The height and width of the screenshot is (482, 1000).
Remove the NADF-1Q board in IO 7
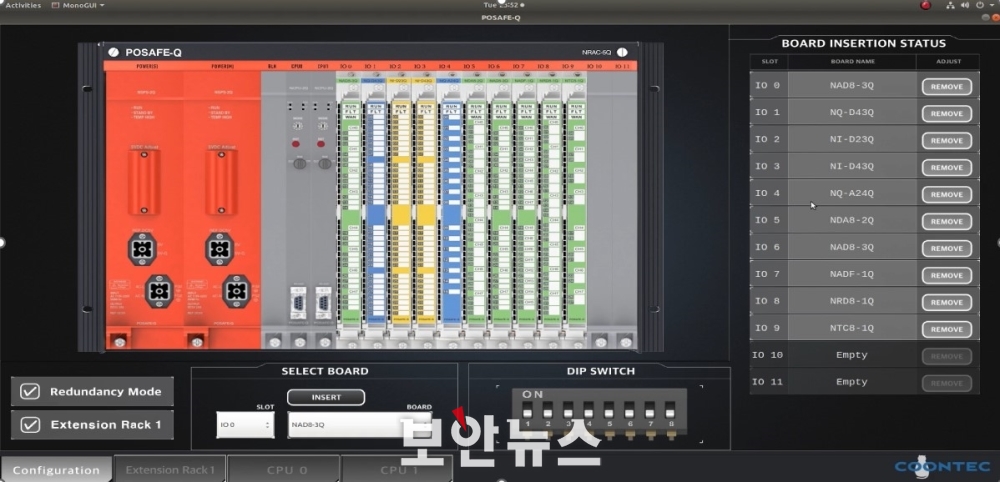(946, 275)
